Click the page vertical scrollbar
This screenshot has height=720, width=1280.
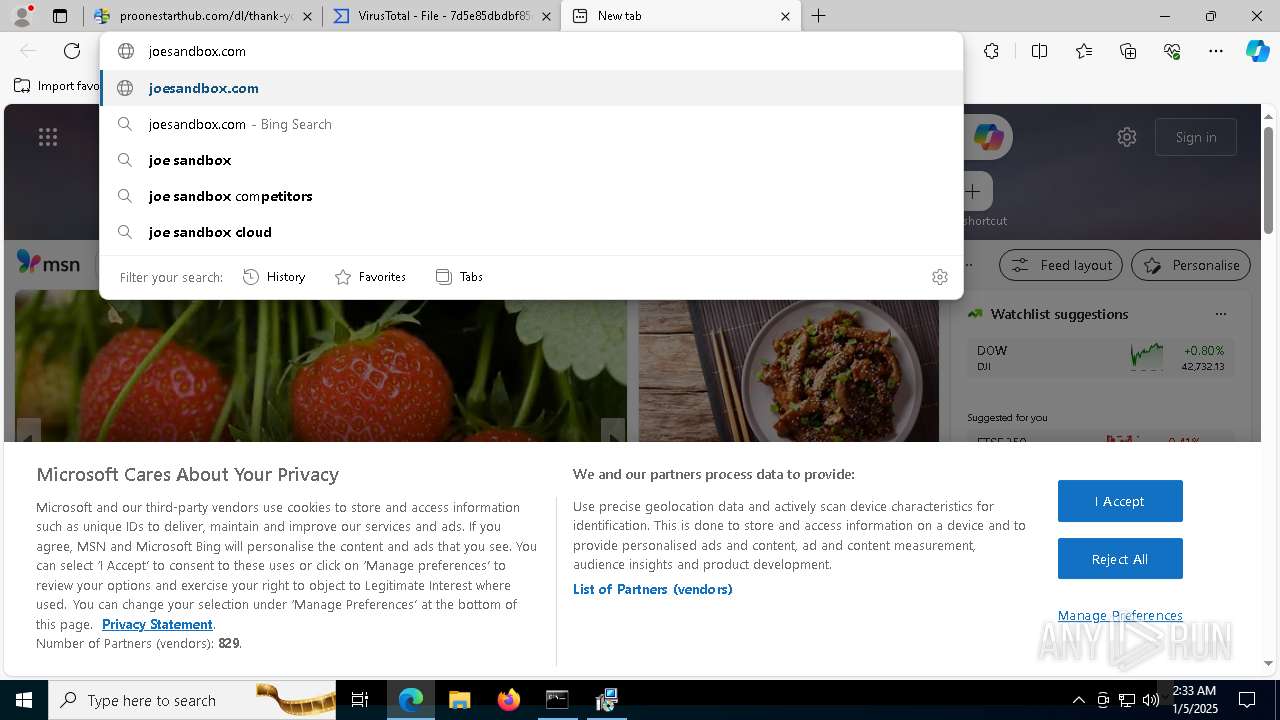1268,180
